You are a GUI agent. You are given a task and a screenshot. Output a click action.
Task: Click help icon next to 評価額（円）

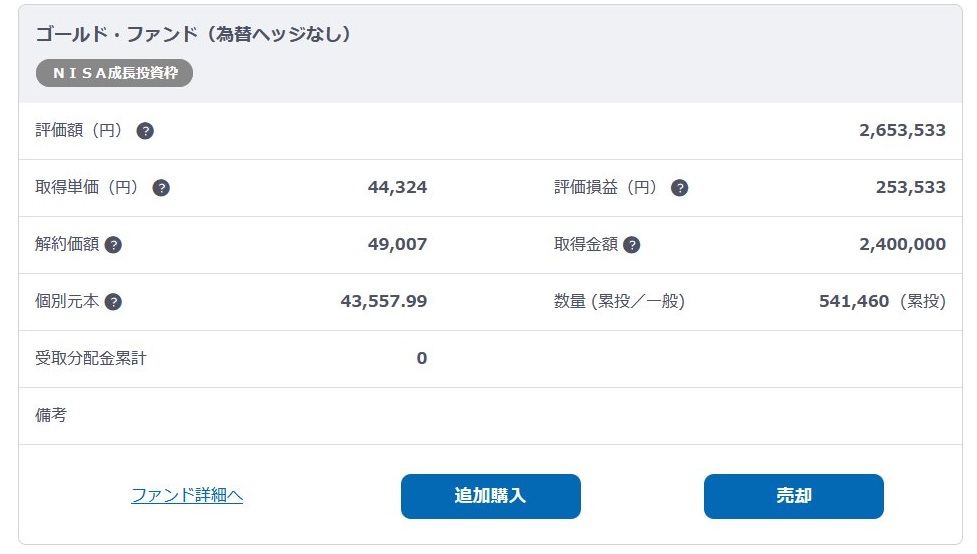(x=145, y=131)
